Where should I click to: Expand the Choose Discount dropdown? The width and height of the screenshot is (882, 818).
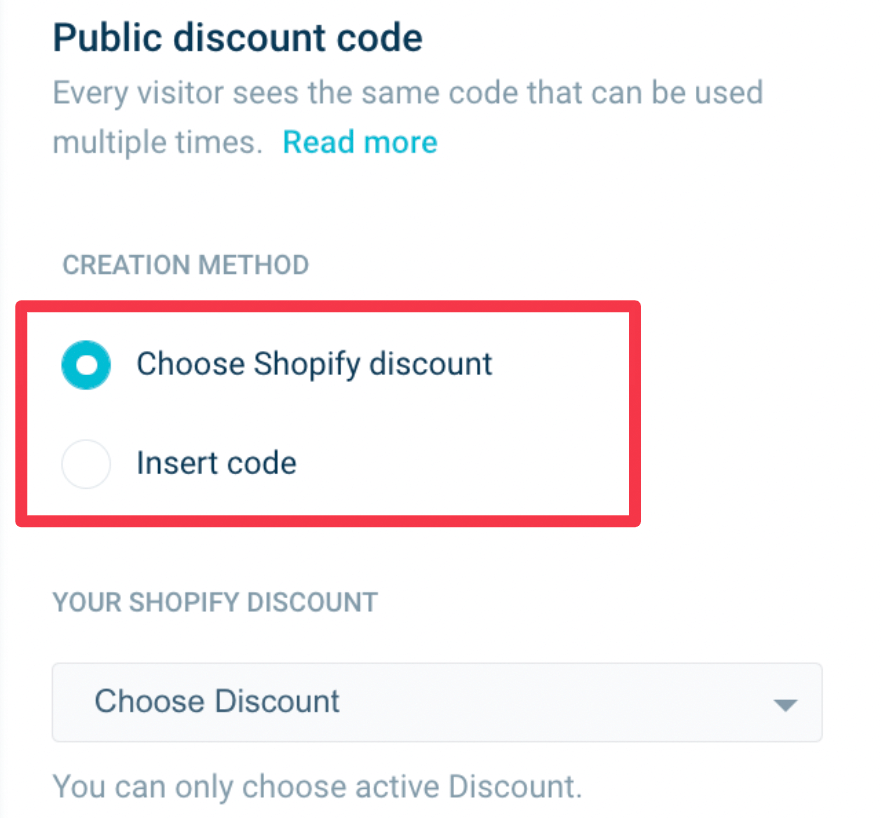click(x=436, y=702)
